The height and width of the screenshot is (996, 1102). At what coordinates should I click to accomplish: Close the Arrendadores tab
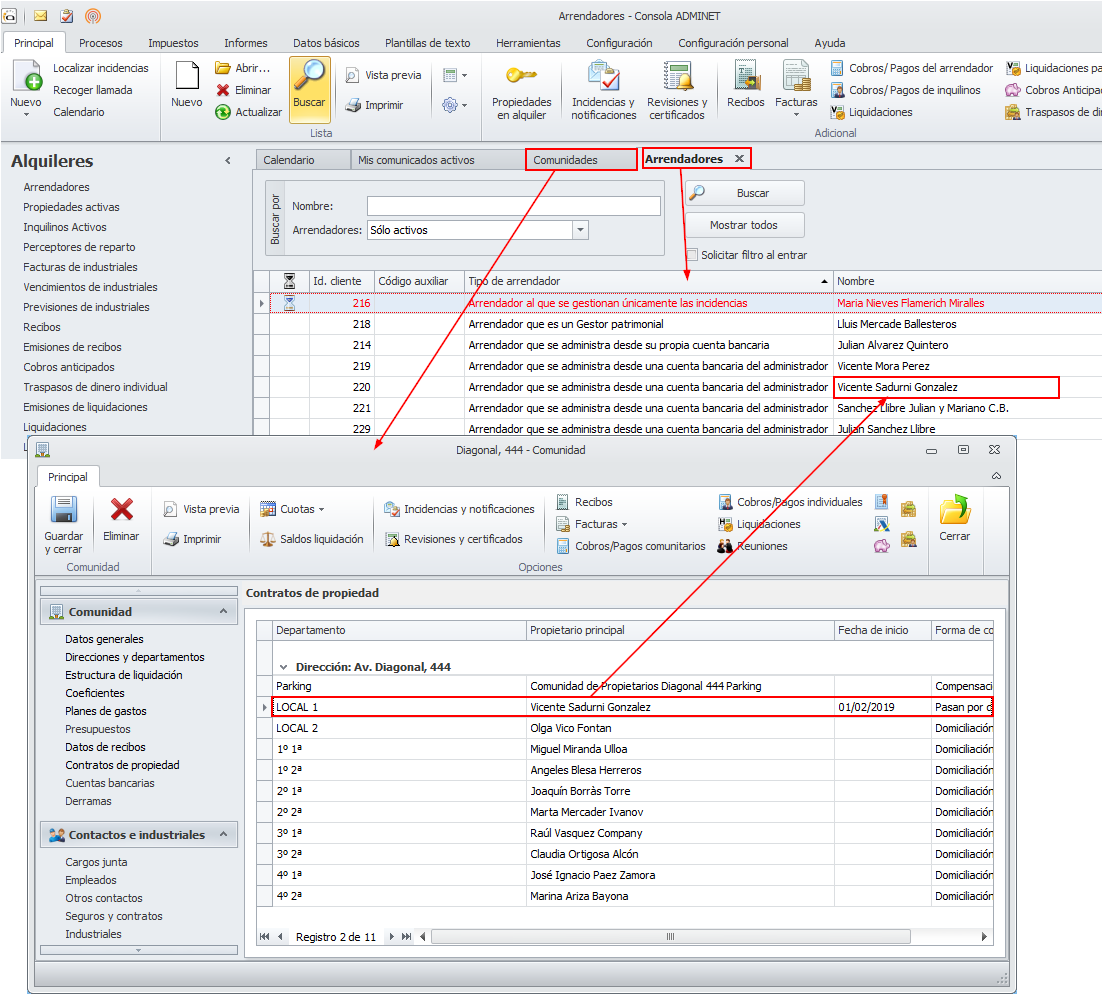[739, 159]
